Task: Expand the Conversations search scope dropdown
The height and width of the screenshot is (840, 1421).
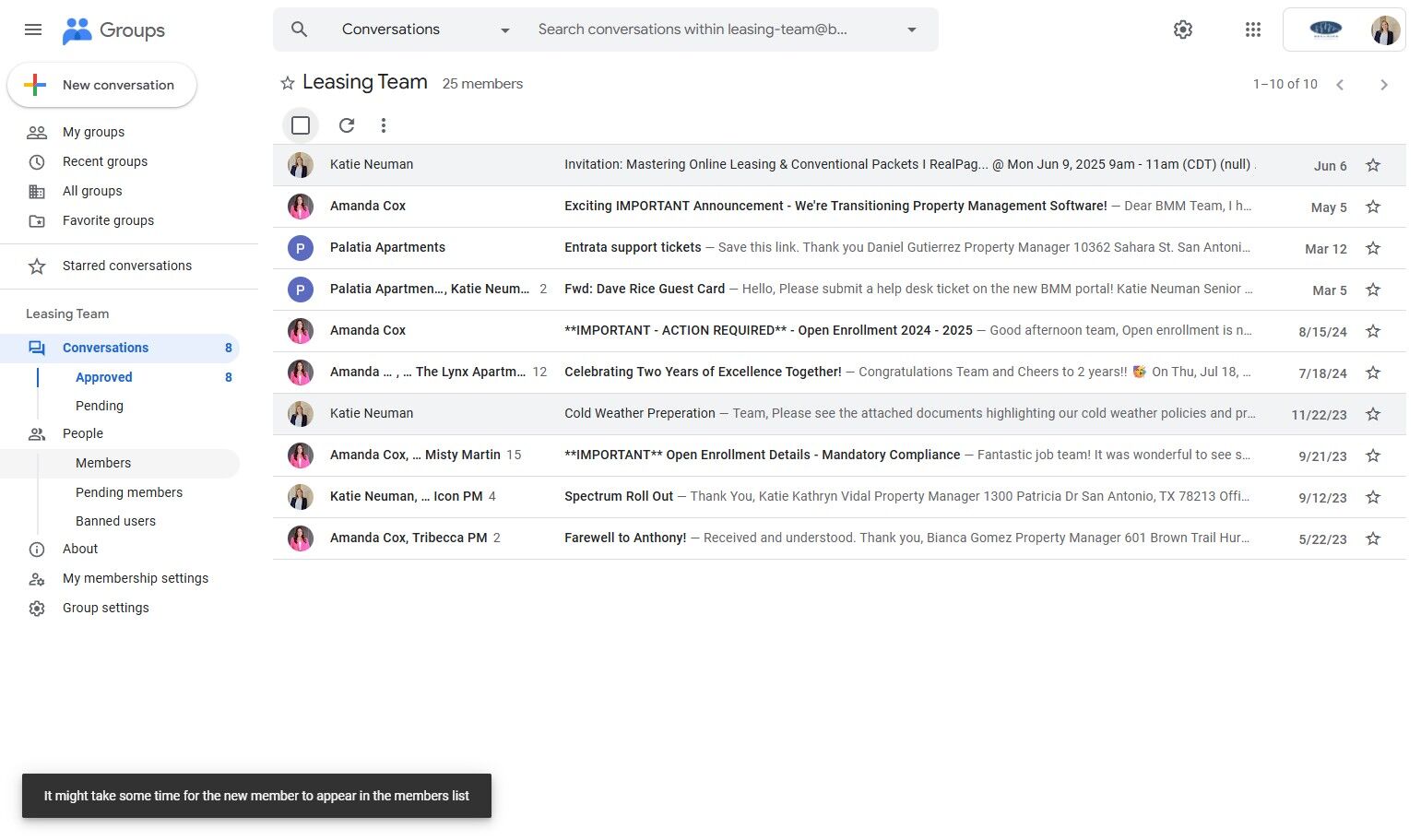Action: [x=504, y=30]
